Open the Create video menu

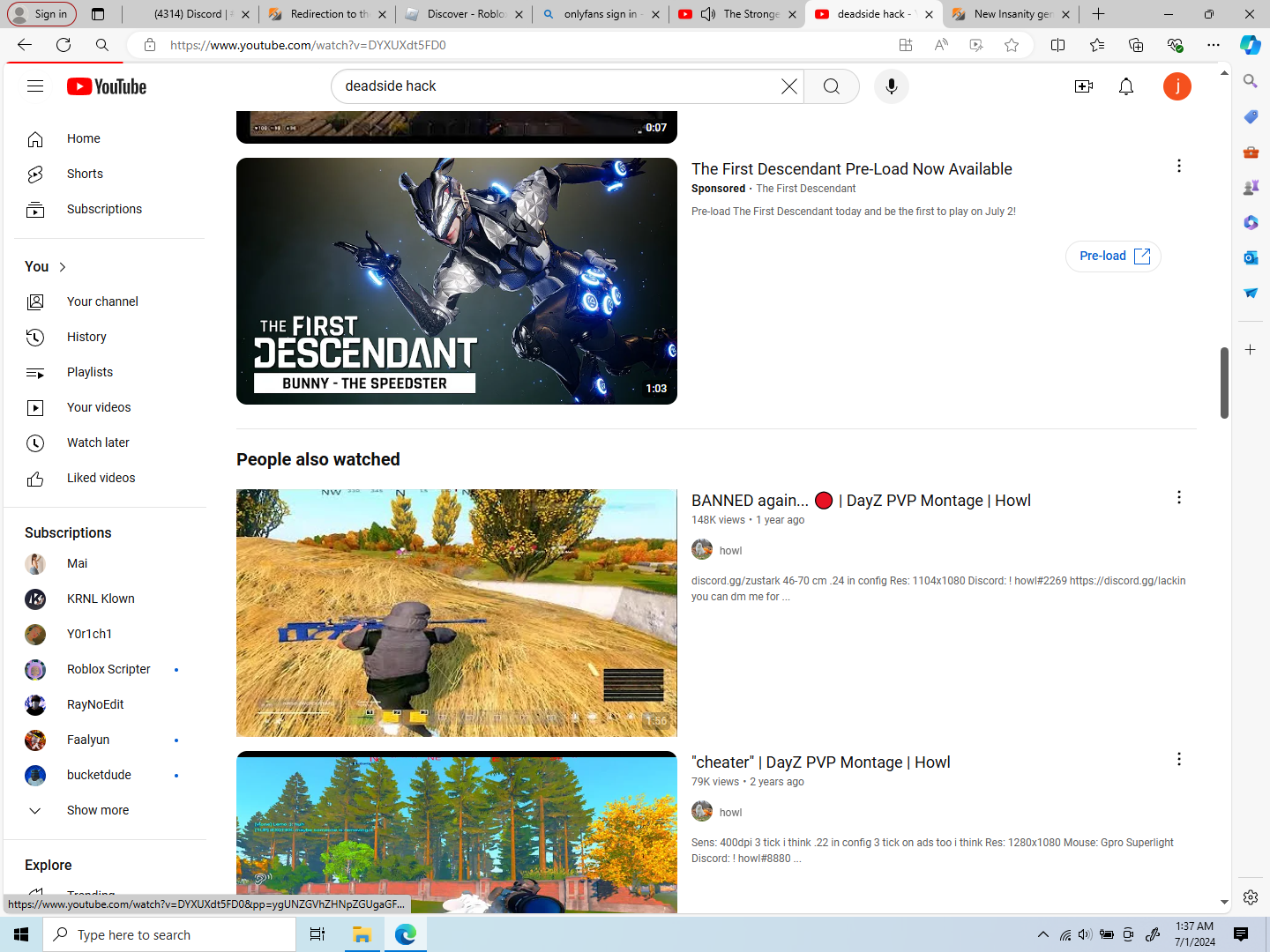click(1084, 86)
